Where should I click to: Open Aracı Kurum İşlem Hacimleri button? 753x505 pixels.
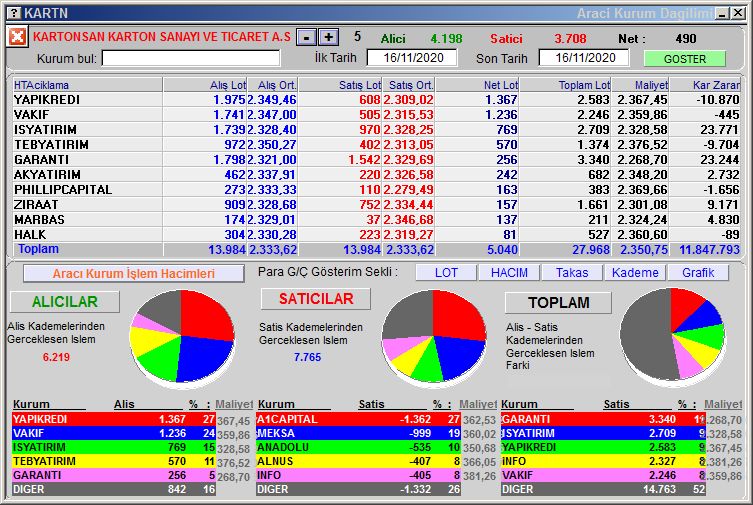point(134,274)
